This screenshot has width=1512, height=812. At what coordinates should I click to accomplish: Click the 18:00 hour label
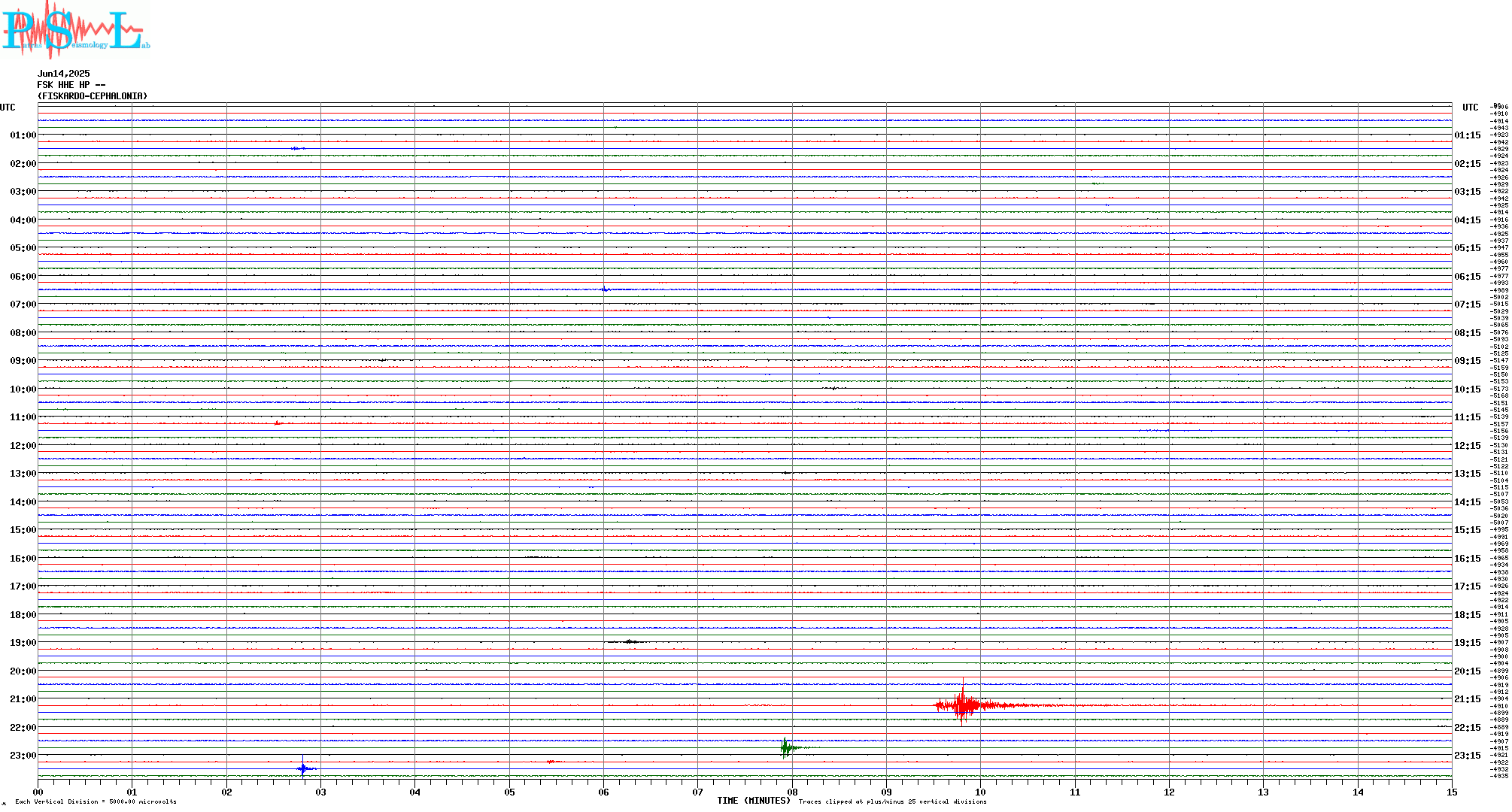23,615
